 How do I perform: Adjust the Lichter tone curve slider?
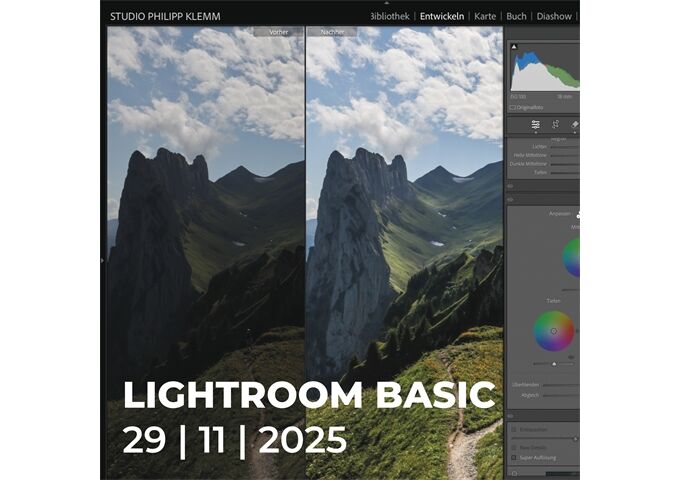(565, 147)
